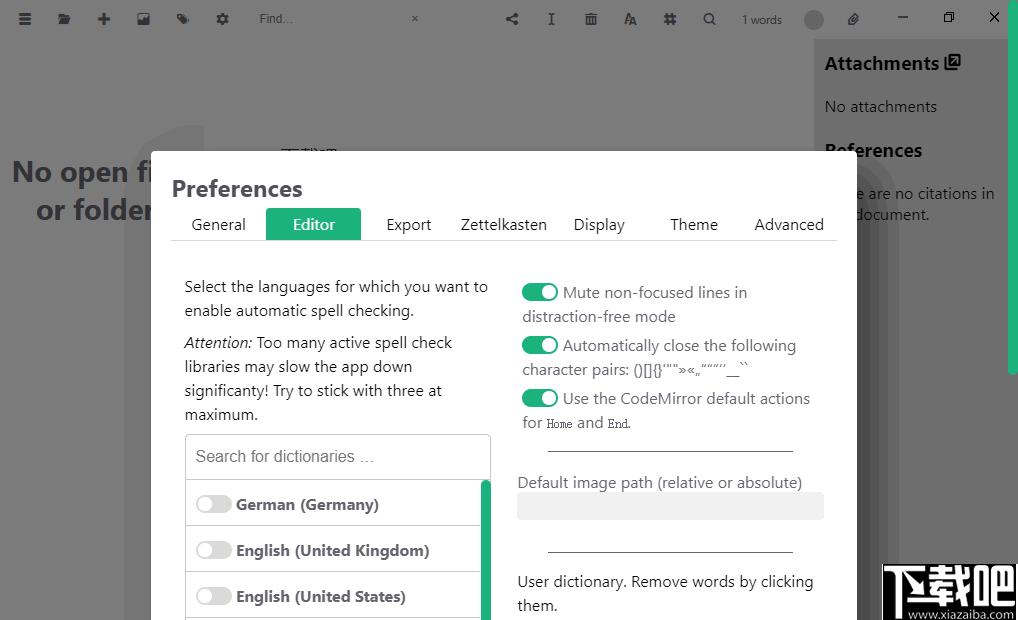Delete file using trash icon
The height and width of the screenshot is (620, 1018).
[x=591, y=19]
